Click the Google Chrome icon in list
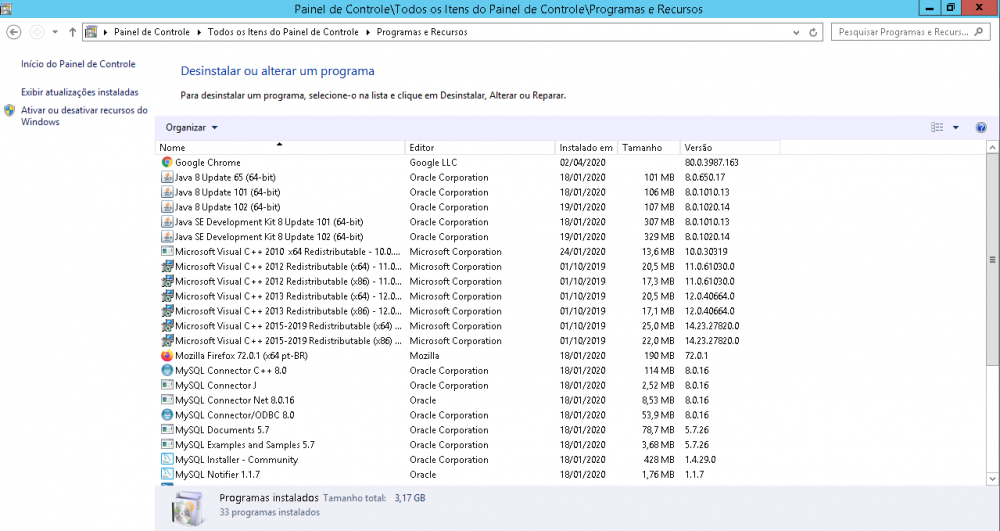Image resolution: width=1000 pixels, height=531 pixels. tap(167, 162)
